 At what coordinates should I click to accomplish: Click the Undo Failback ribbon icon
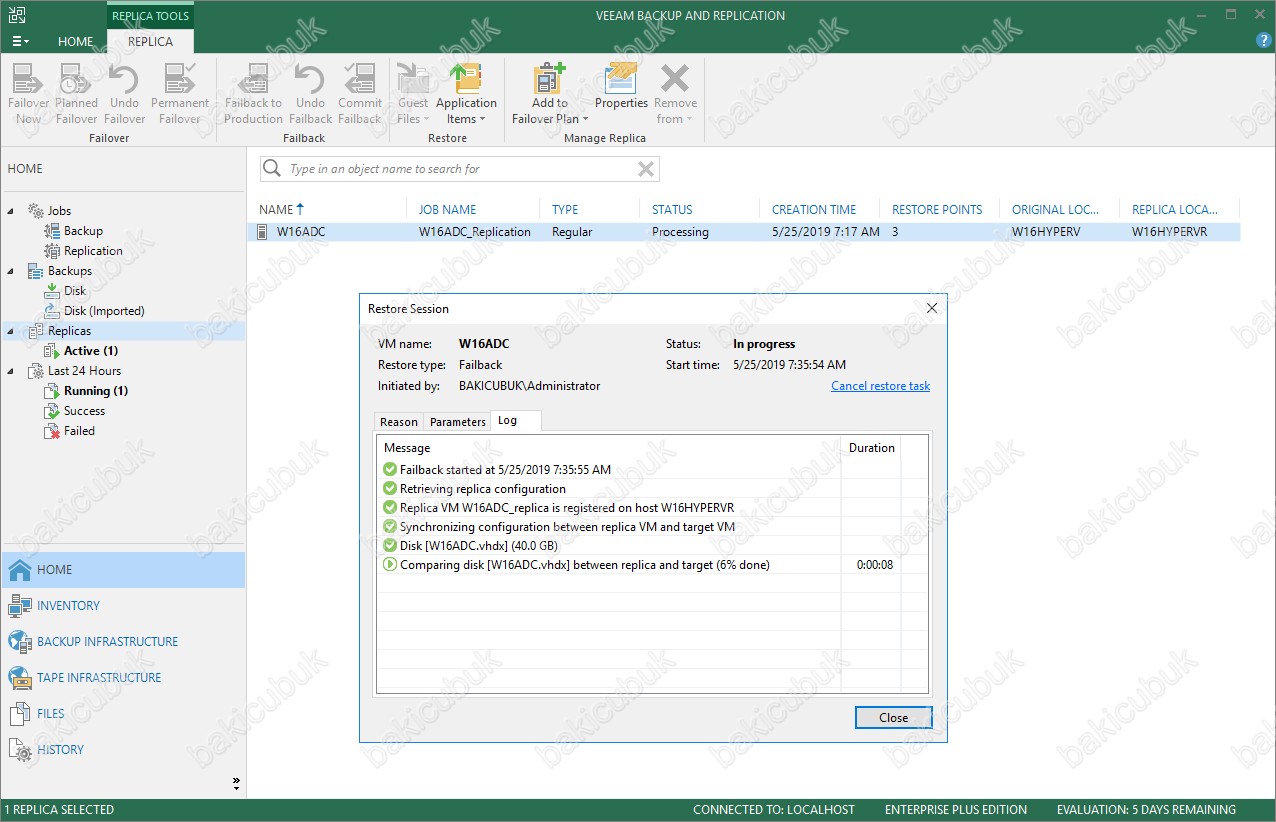click(x=310, y=94)
